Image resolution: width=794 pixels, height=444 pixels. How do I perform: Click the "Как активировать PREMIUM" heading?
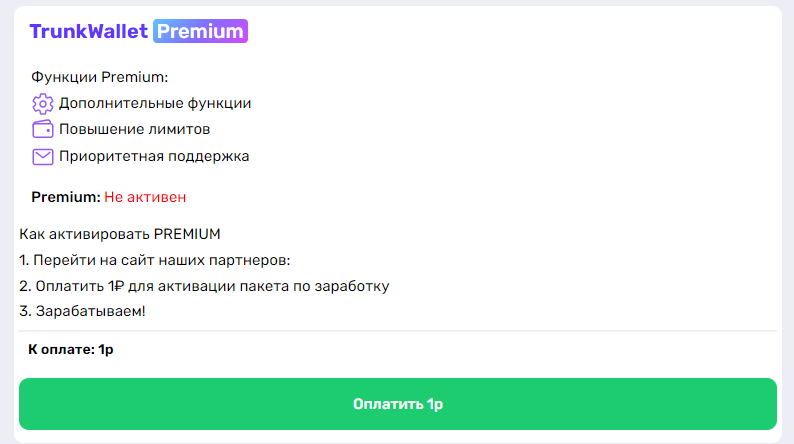point(119,235)
